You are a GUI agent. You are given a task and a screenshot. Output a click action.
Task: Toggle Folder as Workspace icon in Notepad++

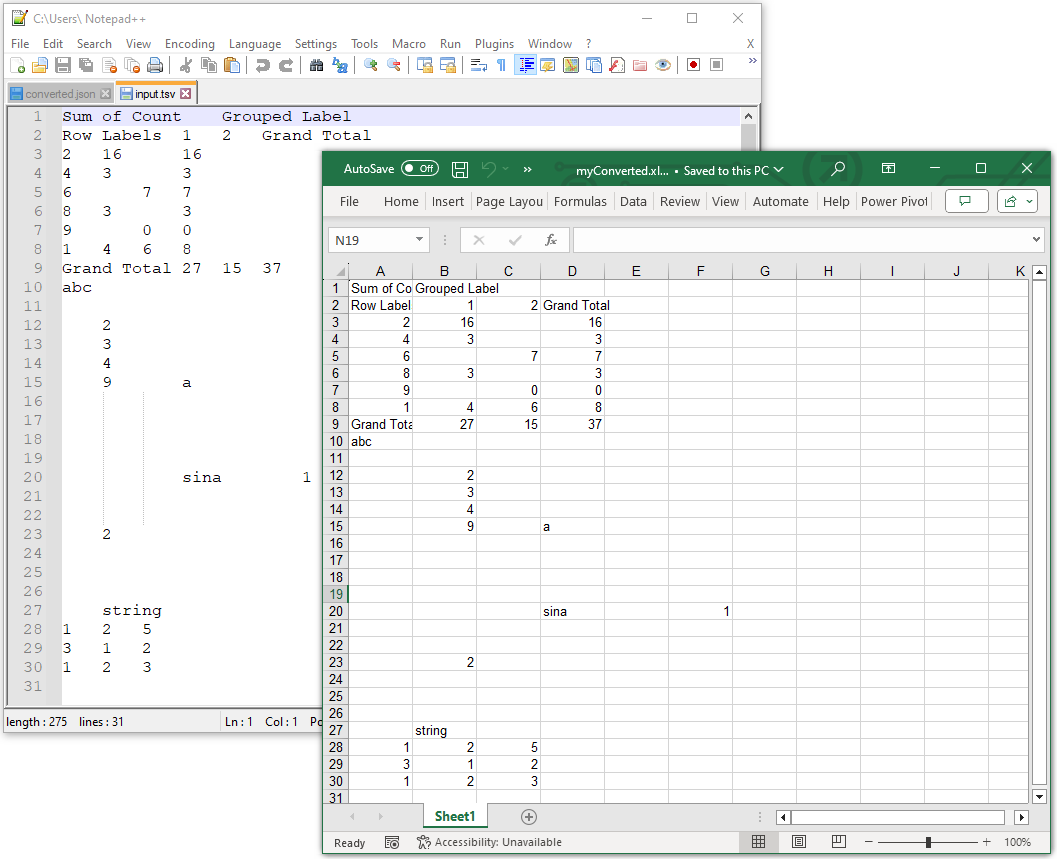[640, 65]
